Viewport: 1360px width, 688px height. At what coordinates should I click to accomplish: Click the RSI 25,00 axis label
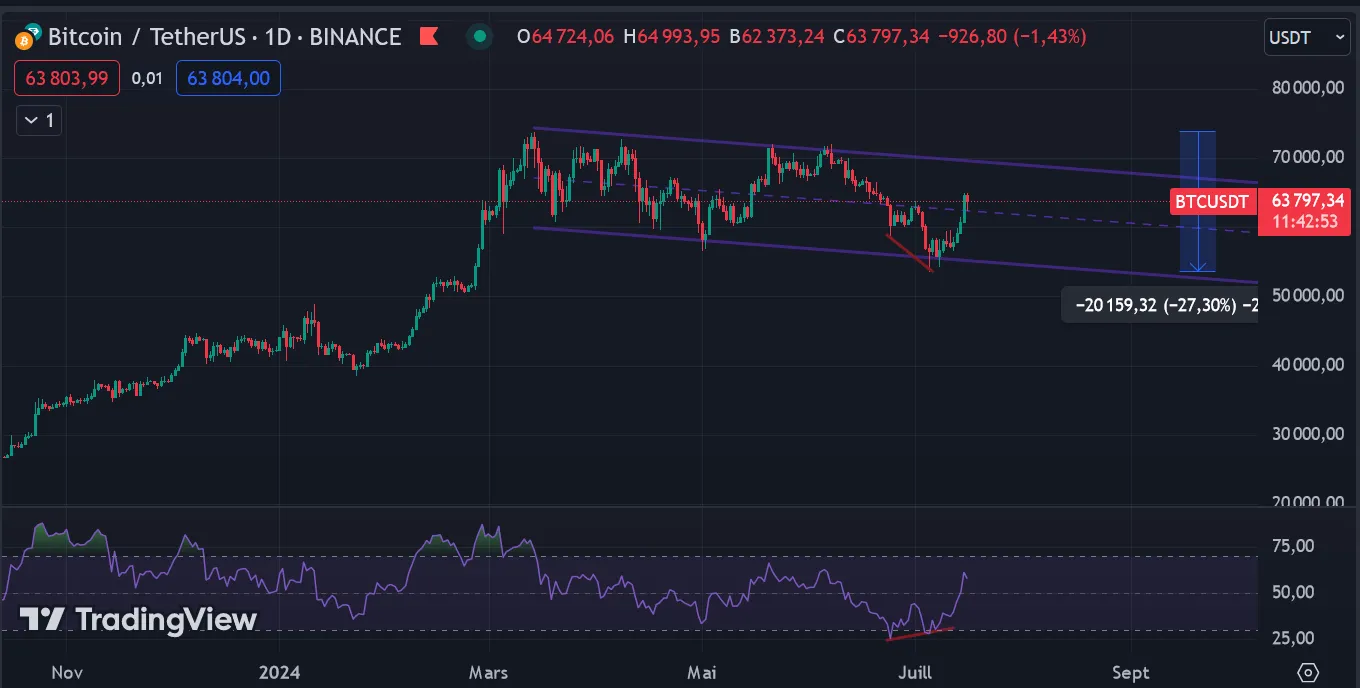(x=1294, y=637)
